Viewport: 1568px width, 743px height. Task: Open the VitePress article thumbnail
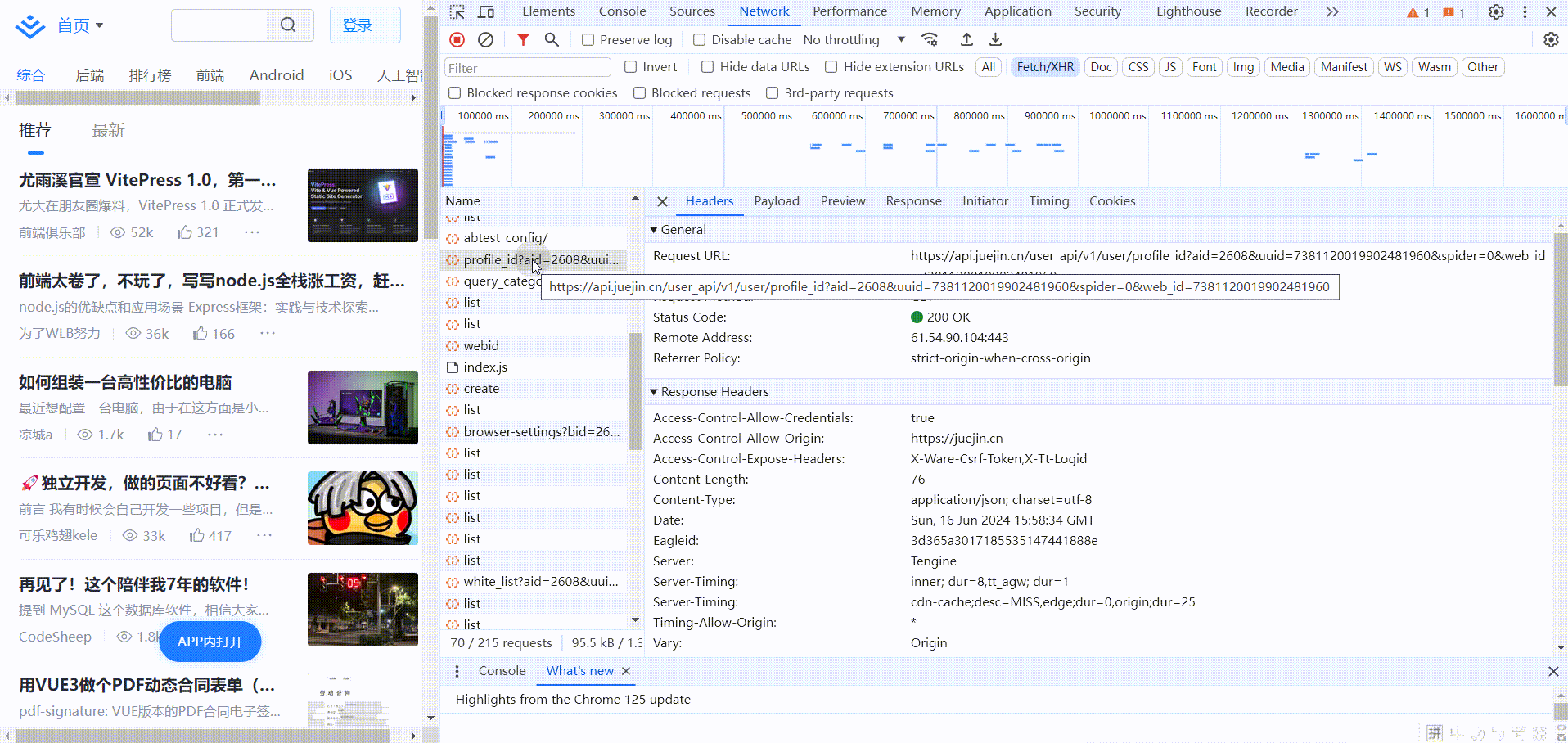point(363,205)
